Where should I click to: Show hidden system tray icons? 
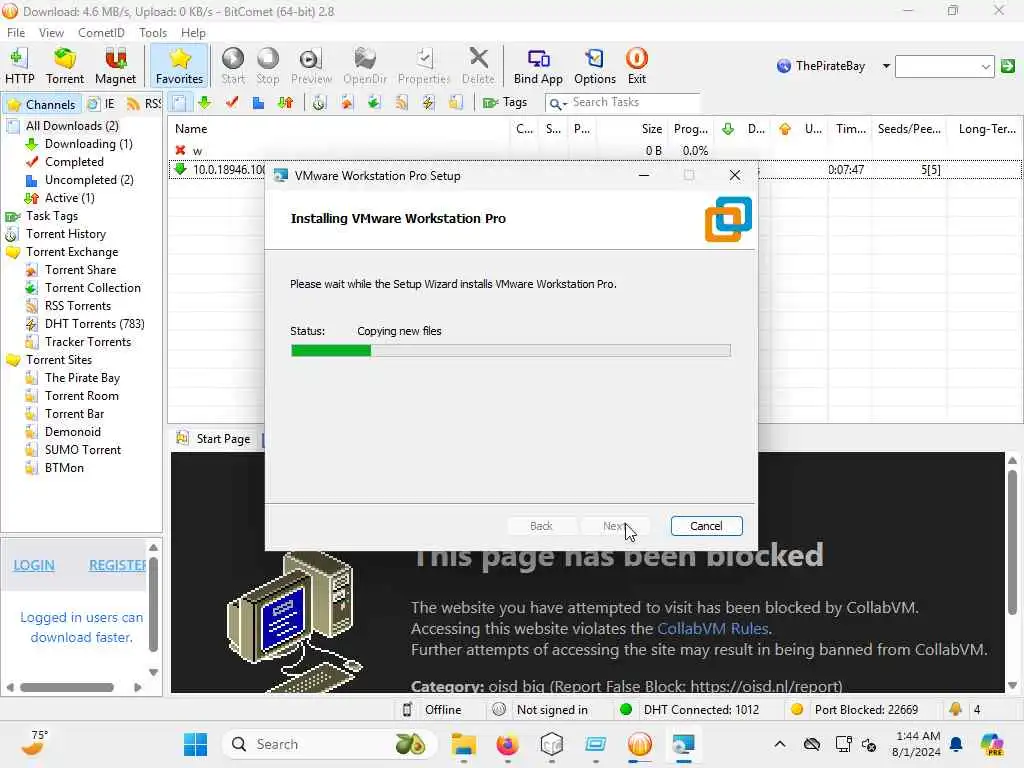(x=780, y=744)
